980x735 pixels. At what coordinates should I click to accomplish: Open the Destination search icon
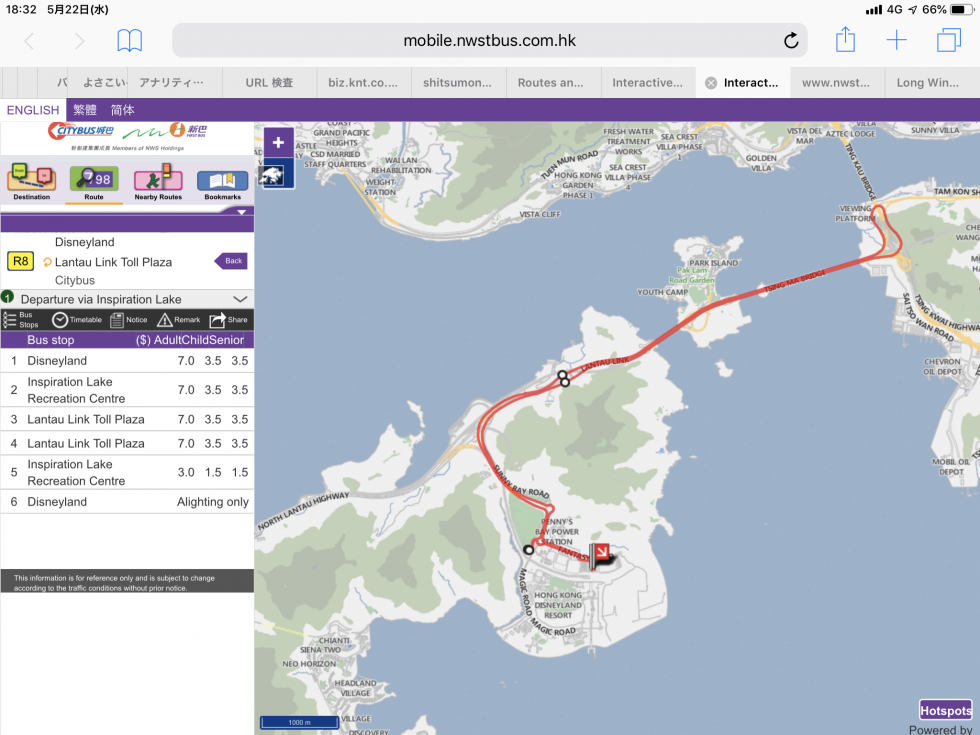[x=31, y=181]
